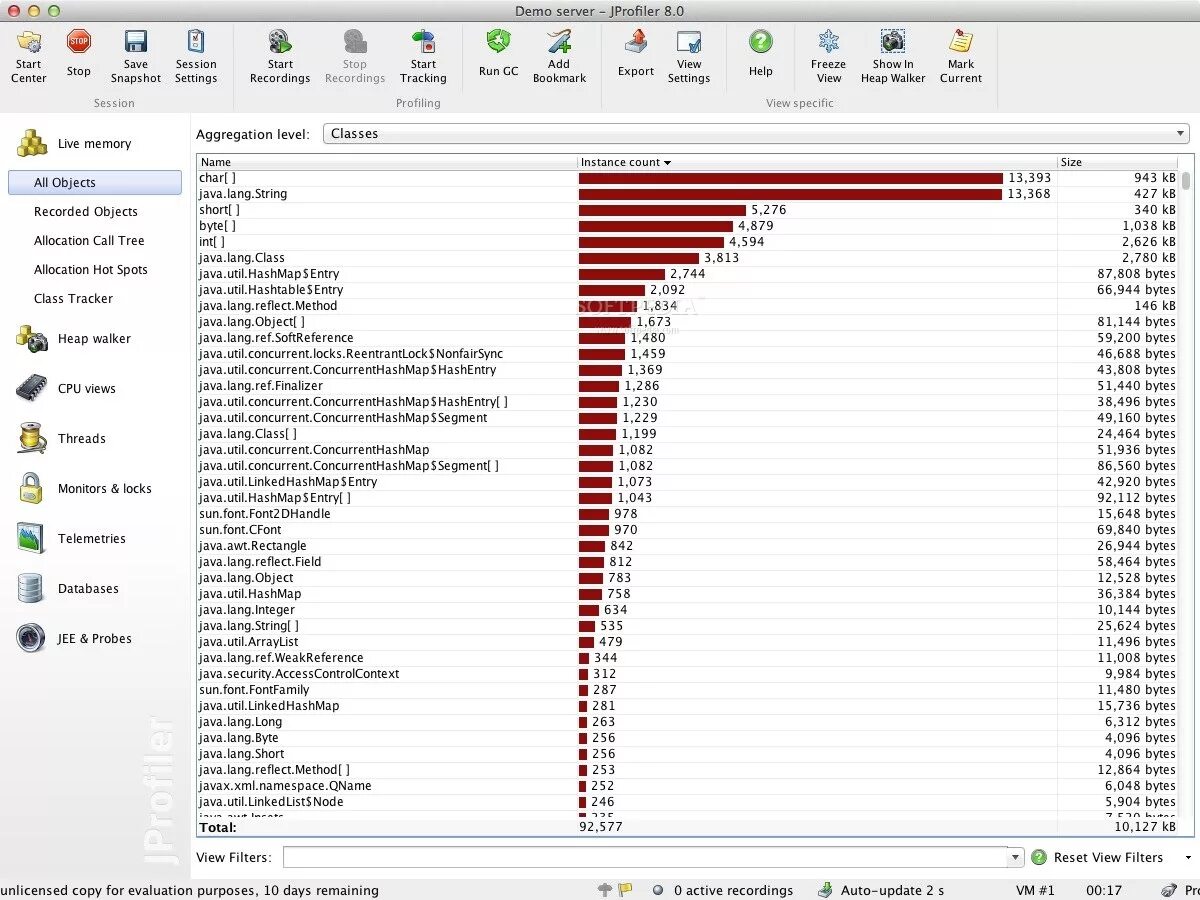Screen dimensions: 1200x900
Task: Click the 13,393 instance count bar
Action: (x=791, y=178)
